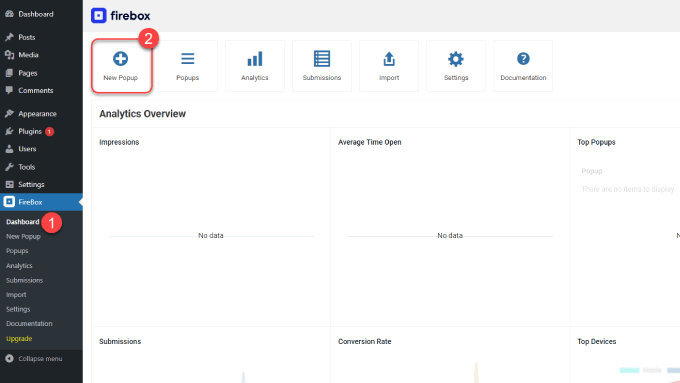The height and width of the screenshot is (383, 680).
Task: Open Media in the admin menu
Action: click(x=28, y=55)
